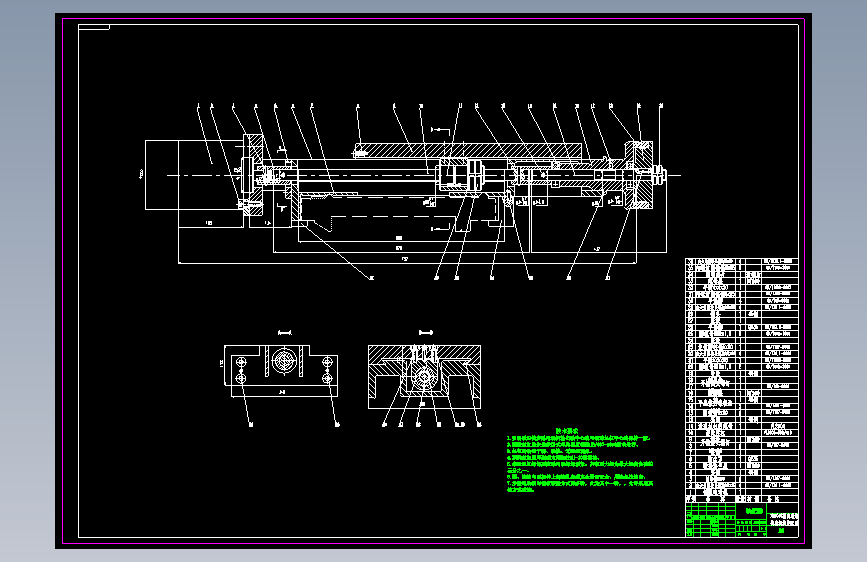Screen dimensions: 867x562
Task: Click the coupling block at the middle of the screw
Action: point(462,175)
